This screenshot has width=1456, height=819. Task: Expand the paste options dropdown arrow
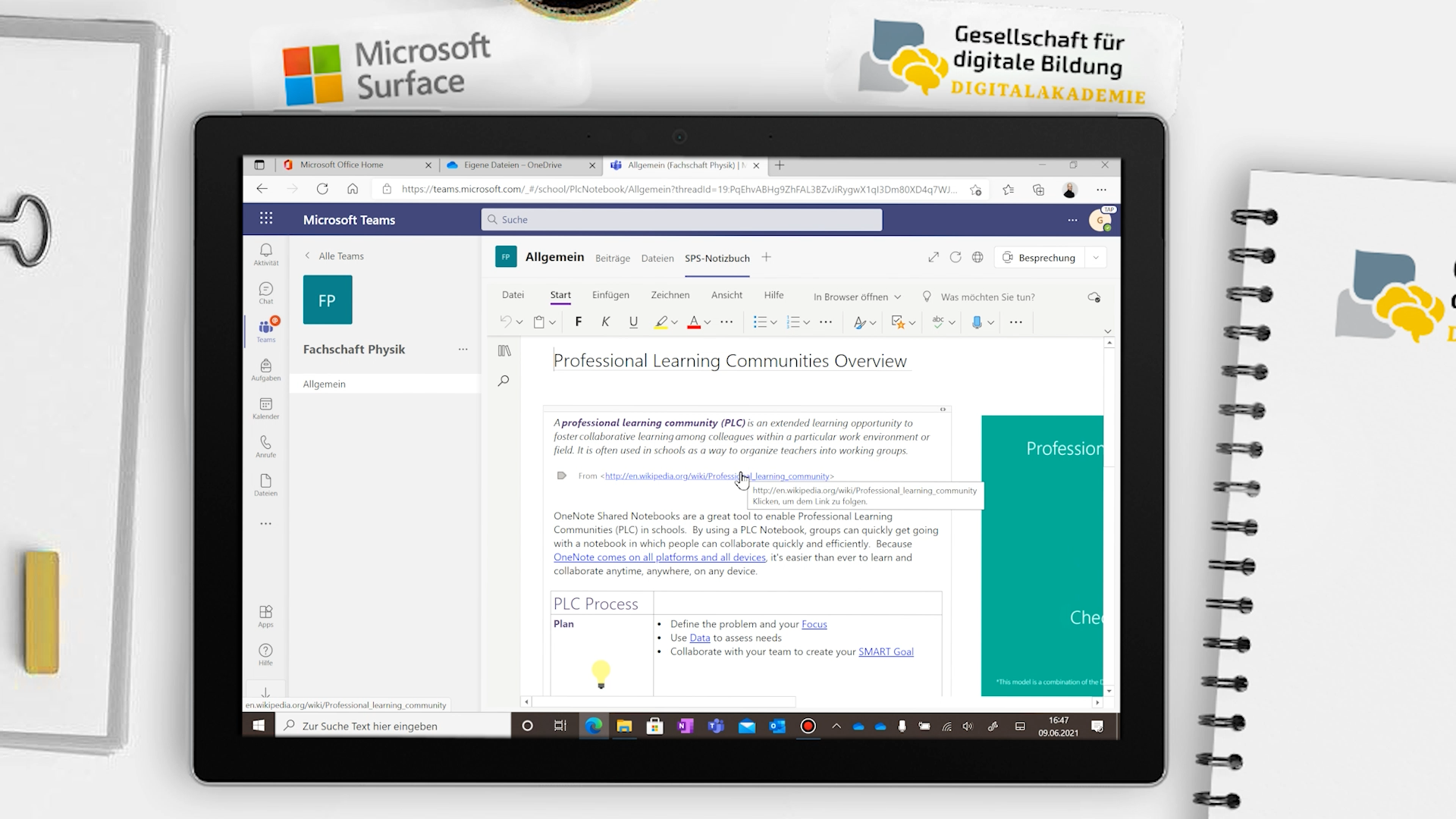pos(552,323)
